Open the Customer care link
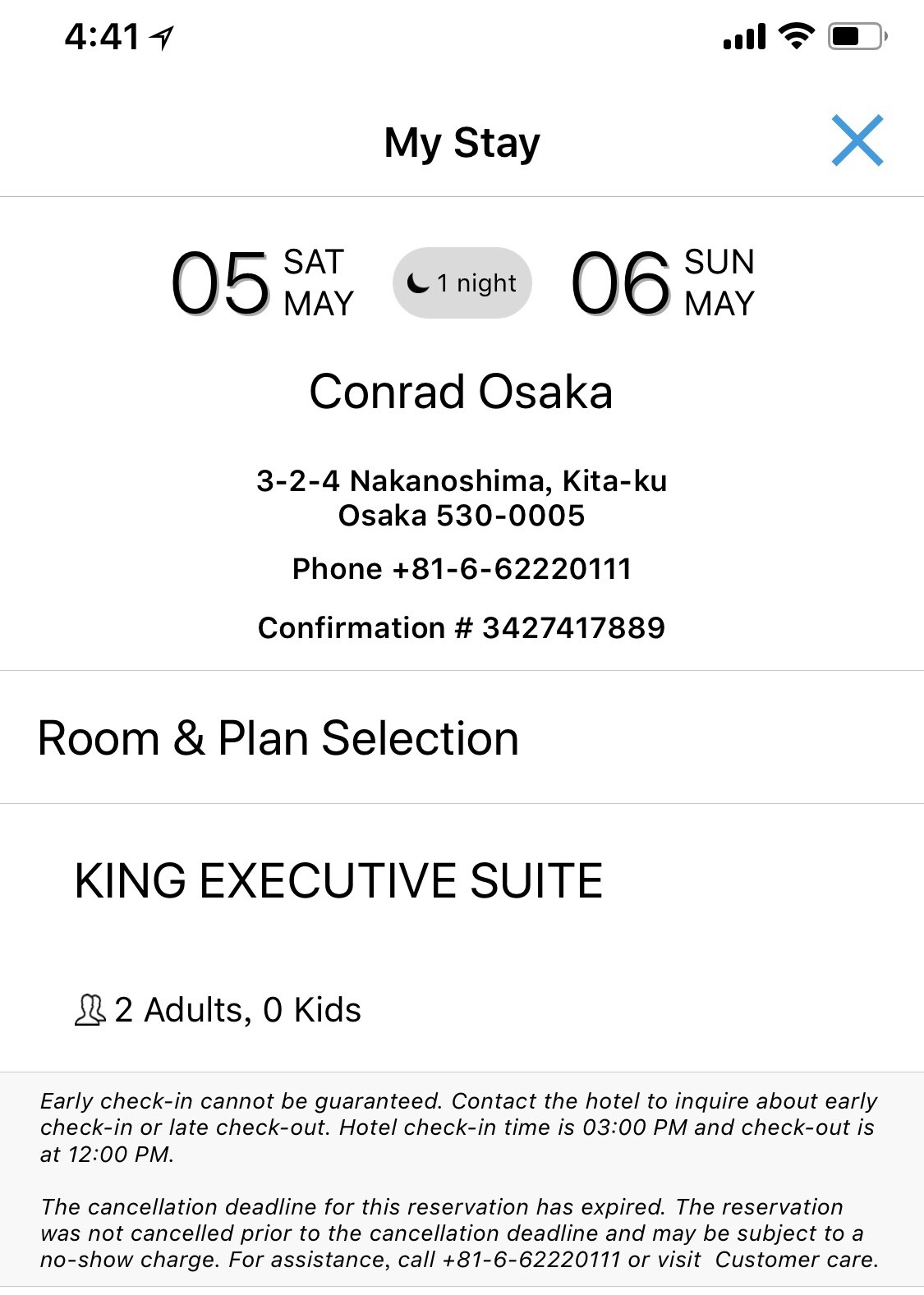Screen dimensions: 924x1295 click(797, 1260)
